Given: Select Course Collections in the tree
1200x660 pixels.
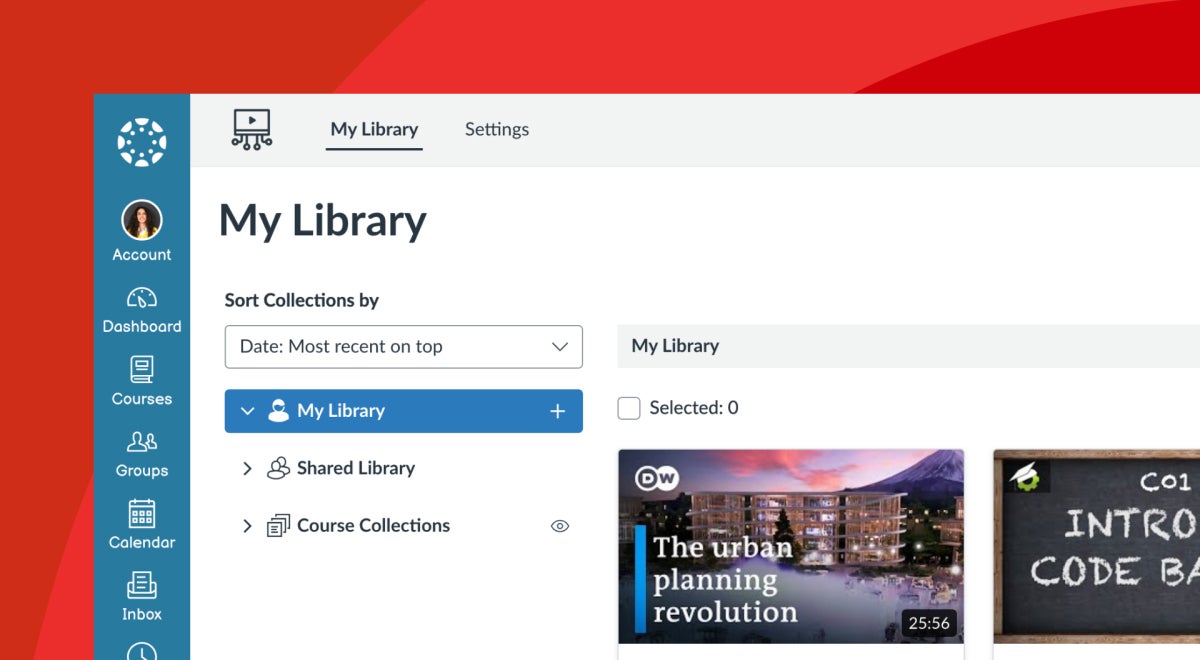Looking at the screenshot, I should 373,526.
